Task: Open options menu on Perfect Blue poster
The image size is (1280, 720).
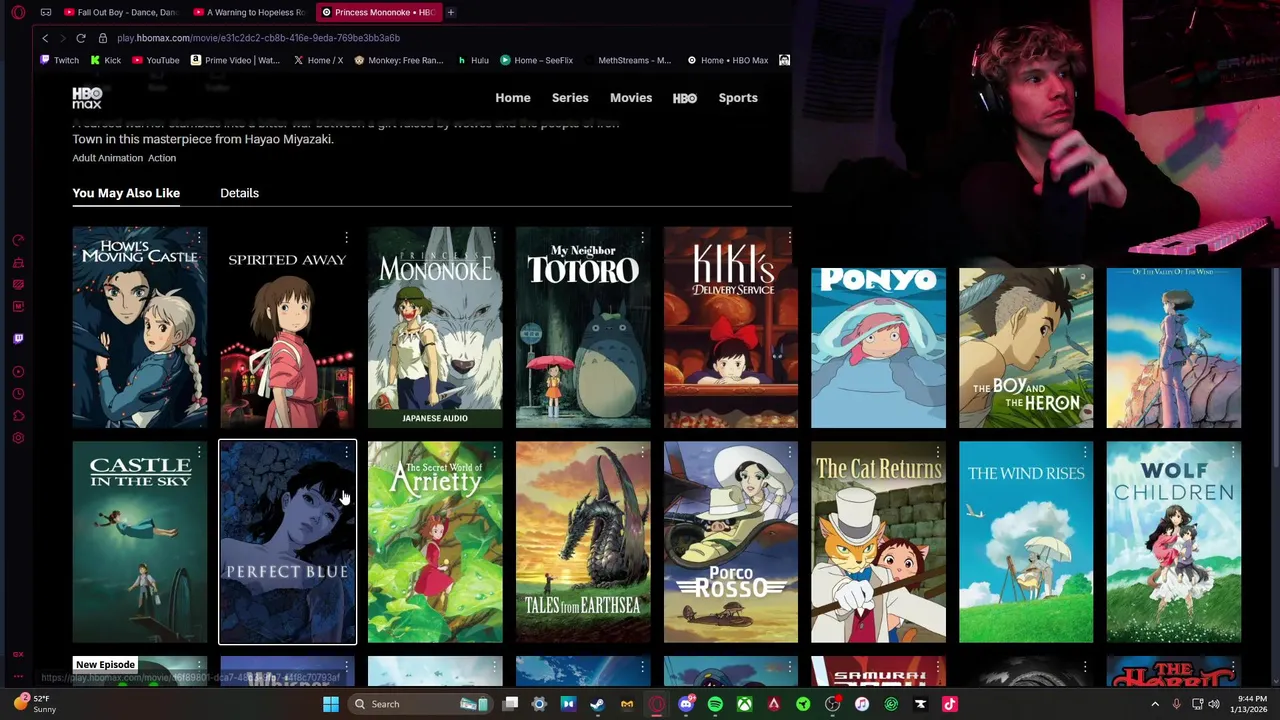Action: [346, 453]
